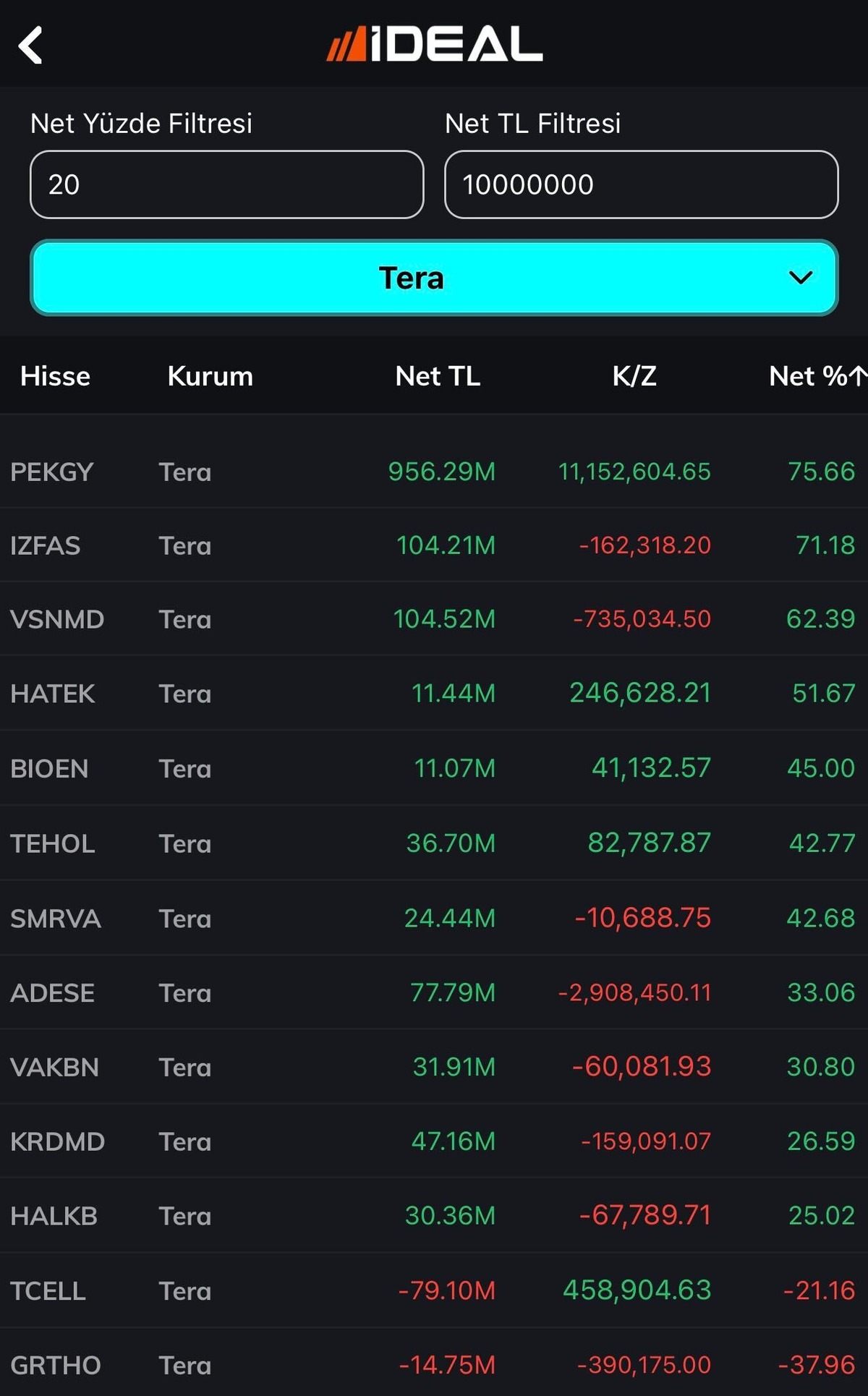Open the Tera institution dropdown
The image size is (868, 1396).
click(434, 278)
